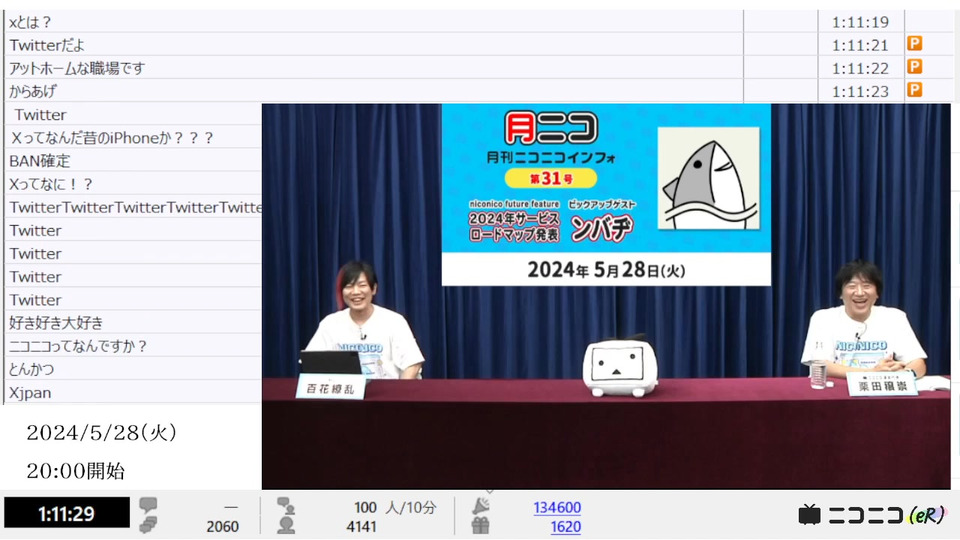
Task: Click the stacked speech bubbles total comments icon
Action: pyautogui.click(x=148, y=525)
